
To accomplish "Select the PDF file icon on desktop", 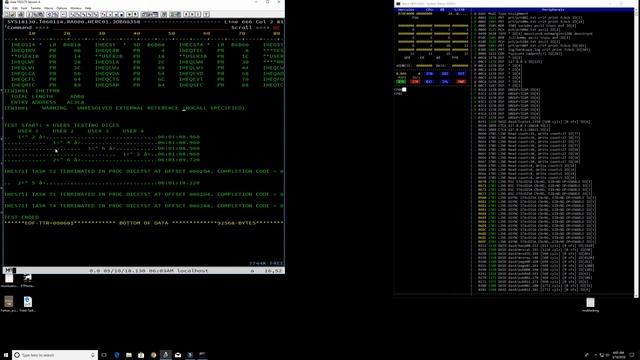I will tap(28, 304).
